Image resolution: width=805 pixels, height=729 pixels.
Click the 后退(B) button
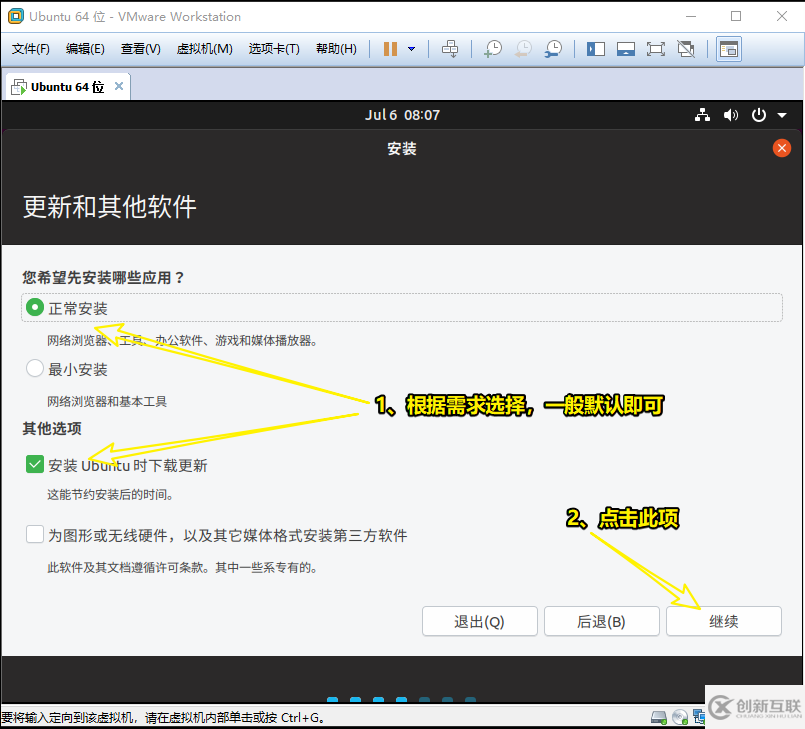[601, 621]
